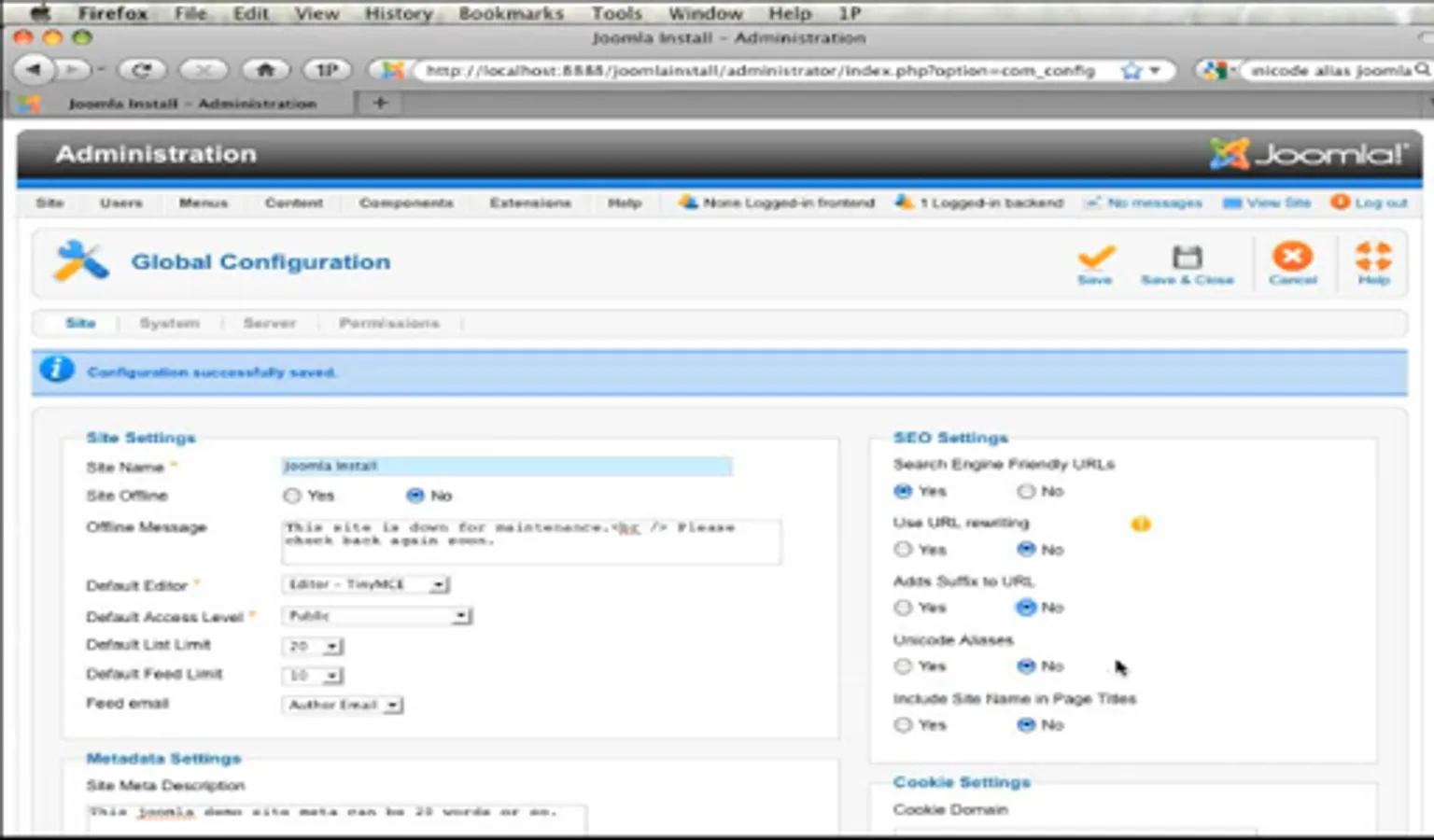Expand the Default Feed Limit dropdown
The image size is (1434, 840).
pos(313,676)
